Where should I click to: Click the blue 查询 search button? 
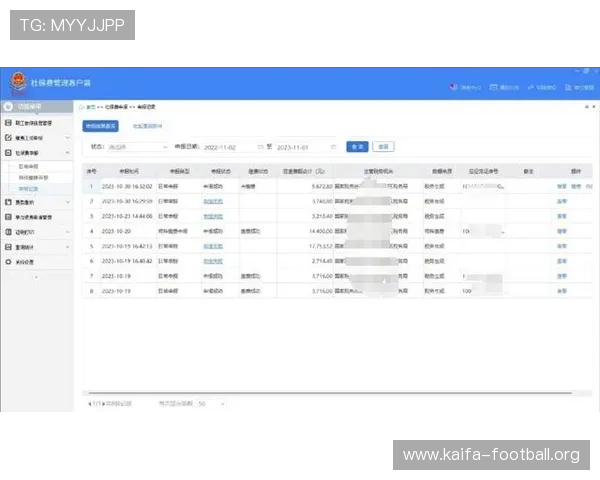[357, 147]
